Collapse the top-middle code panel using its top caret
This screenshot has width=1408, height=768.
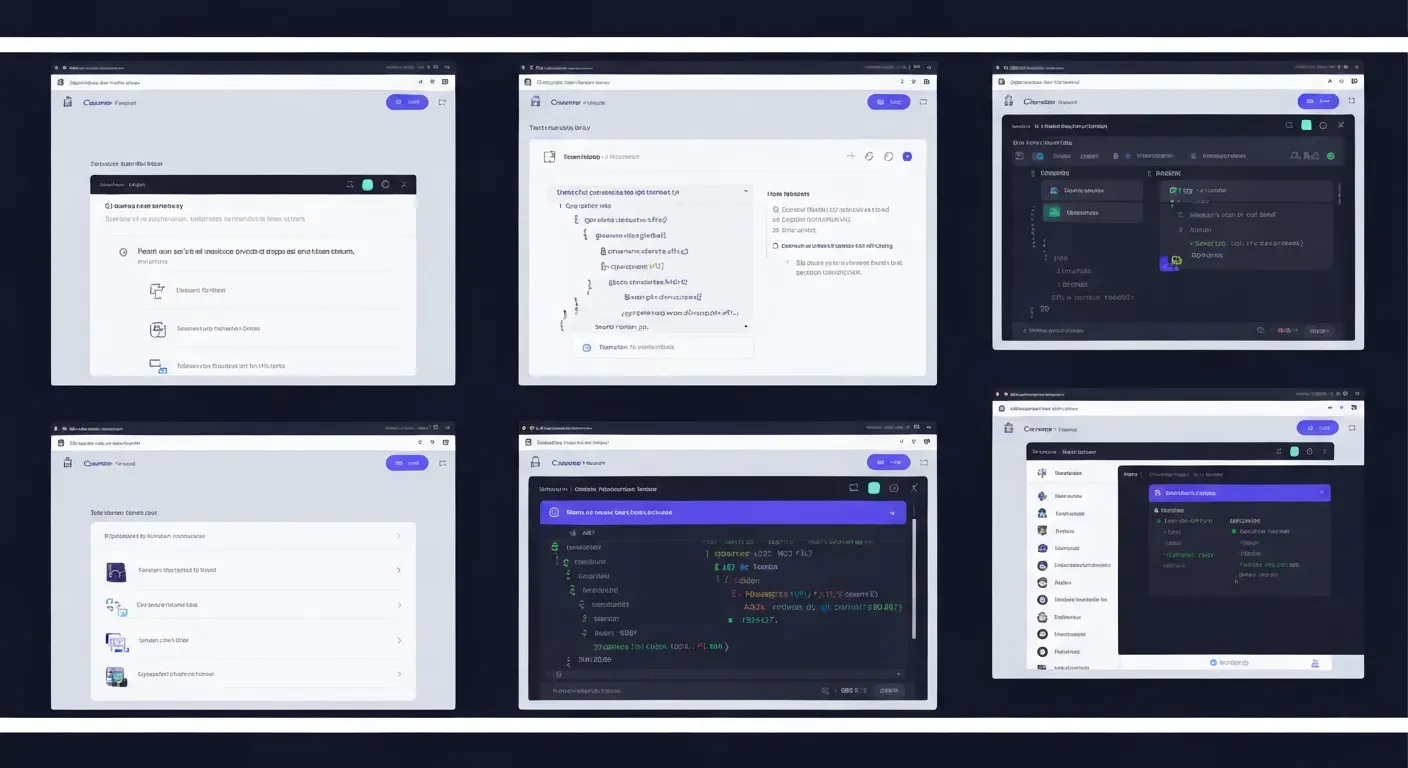pos(745,191)
